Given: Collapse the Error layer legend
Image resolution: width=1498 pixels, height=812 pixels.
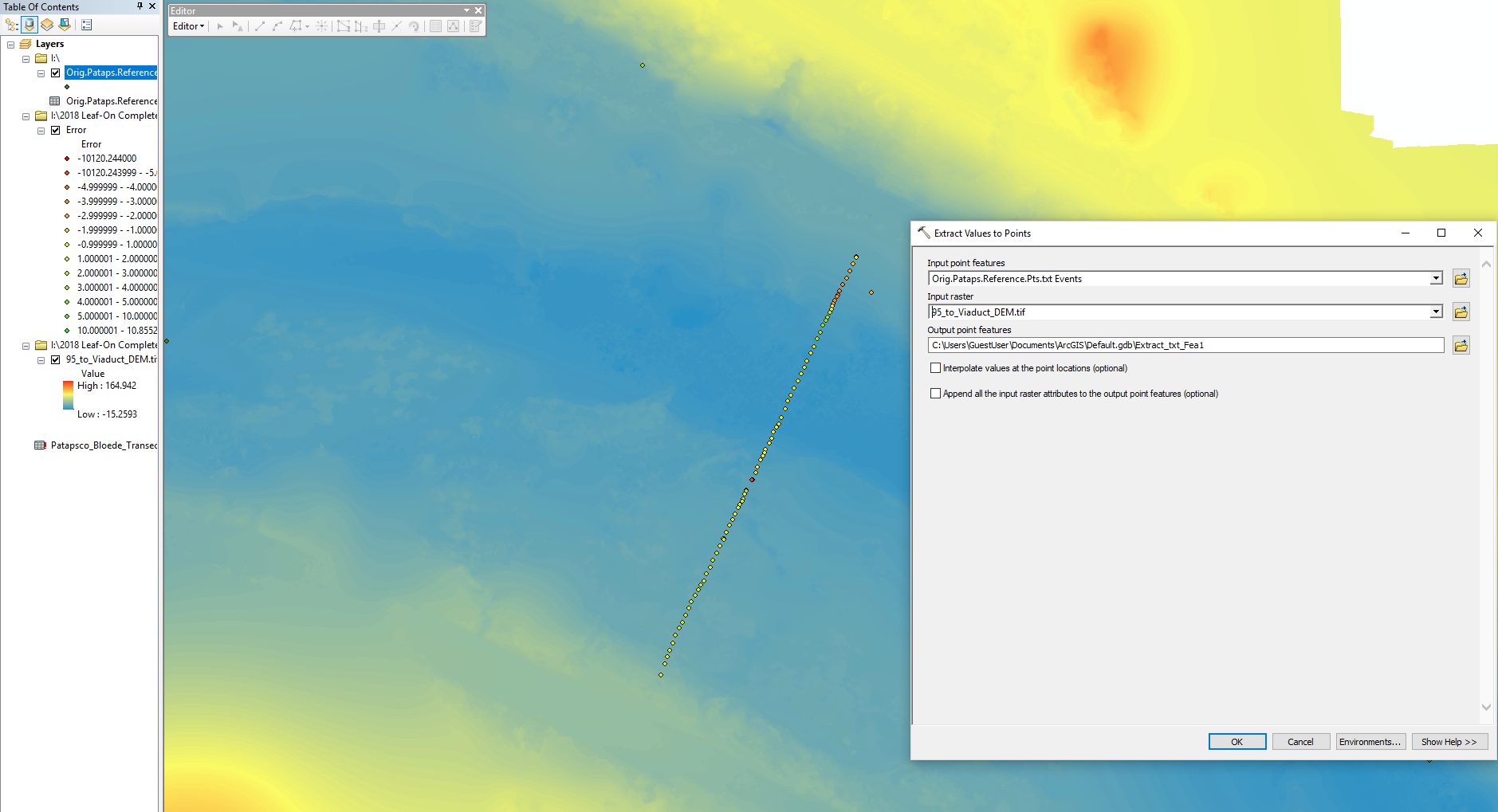Looking at the screenshot, I should pos(41,131).
